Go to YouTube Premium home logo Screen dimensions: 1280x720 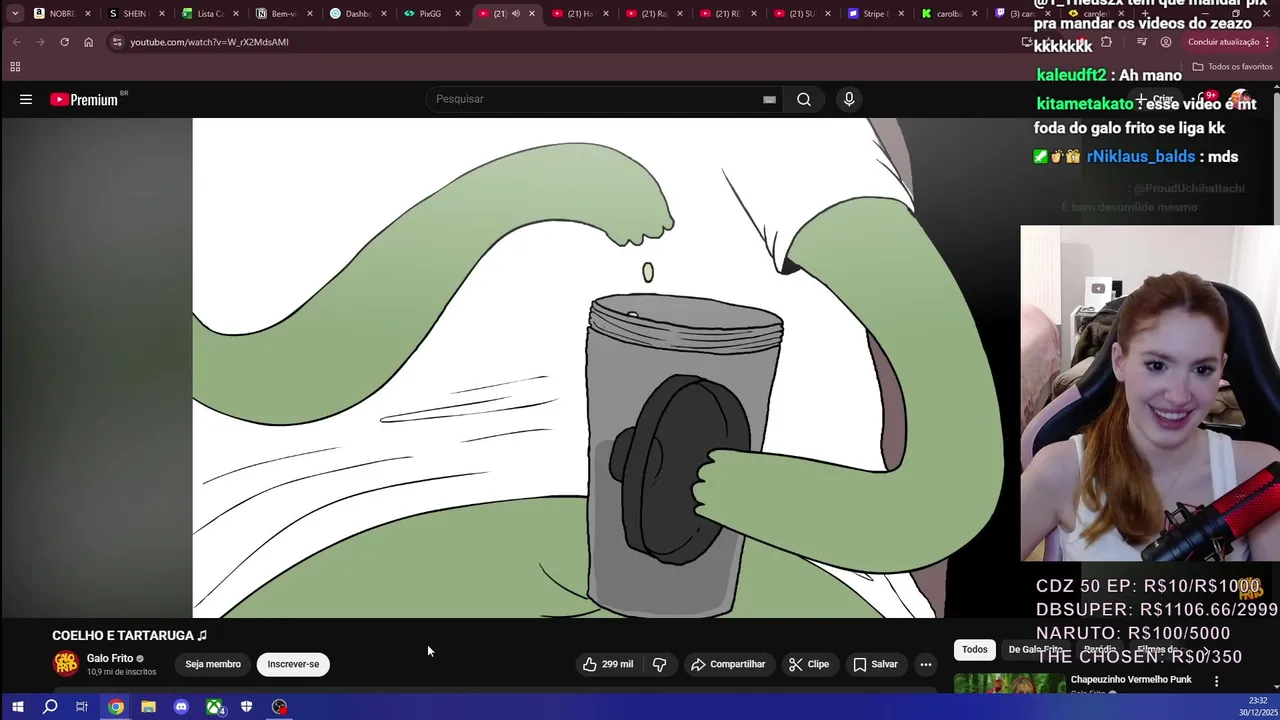[x=84, y=99]
